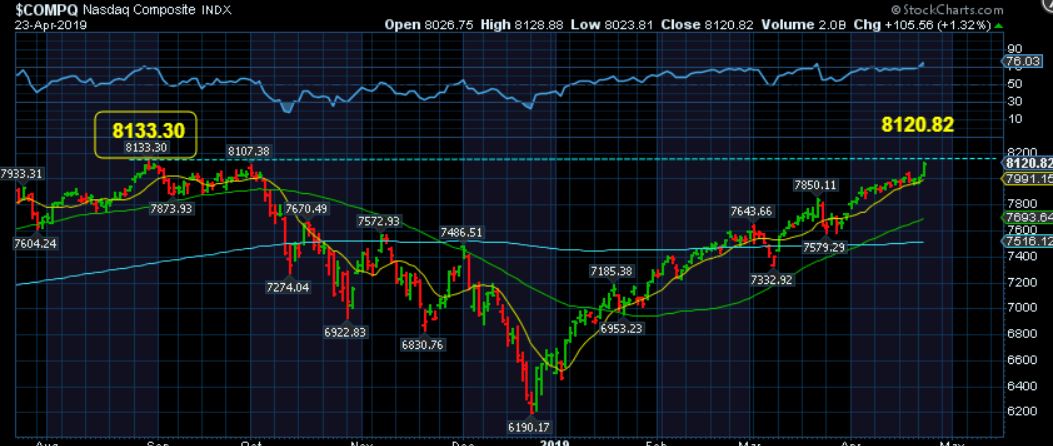The image size is (1053, 446).
Task: Click the 30 level on RSI scale
Action: (x=1015, y=101)
